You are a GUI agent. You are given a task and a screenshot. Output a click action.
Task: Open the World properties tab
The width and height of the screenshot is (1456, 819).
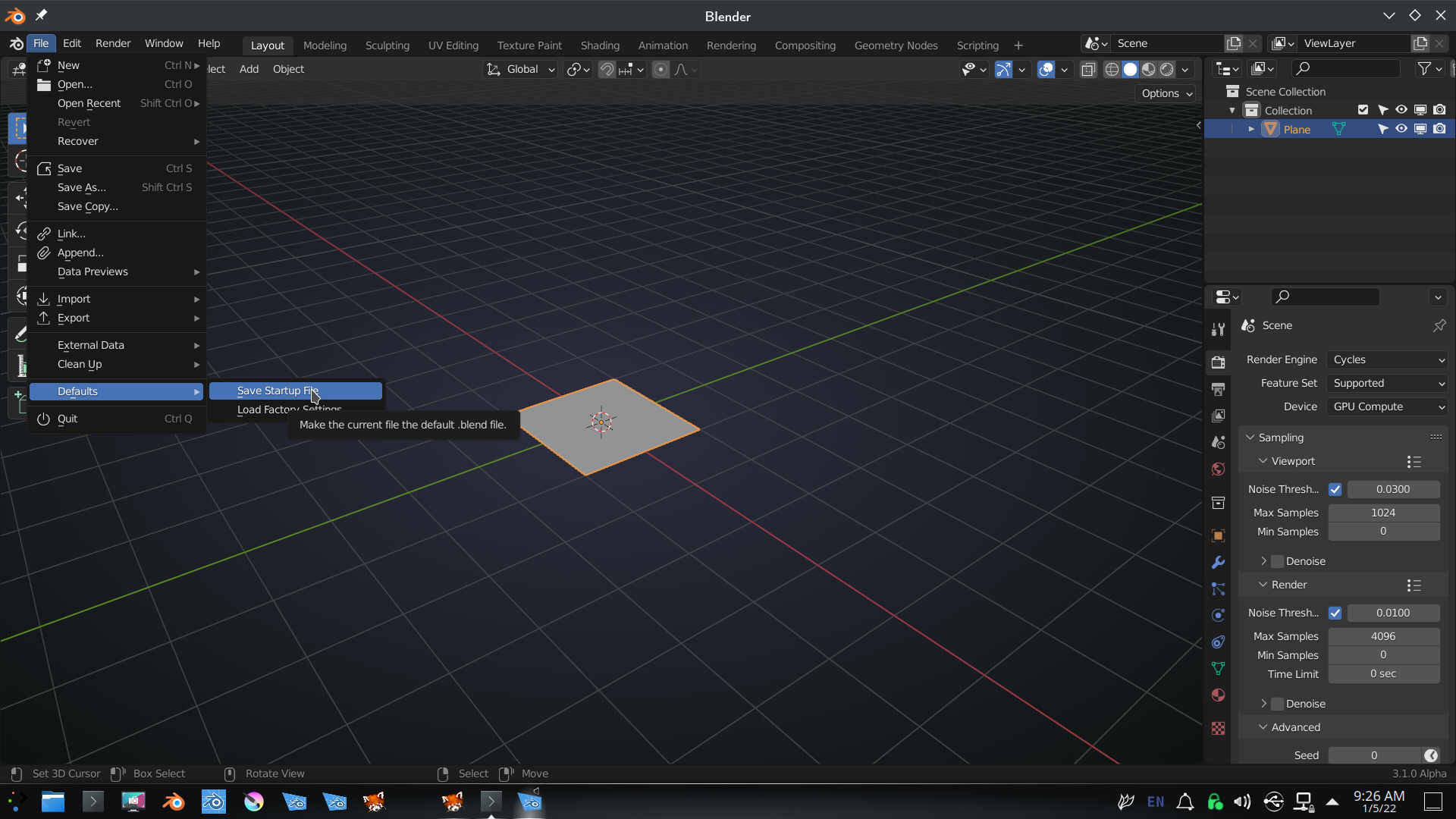coord(1218,469)
